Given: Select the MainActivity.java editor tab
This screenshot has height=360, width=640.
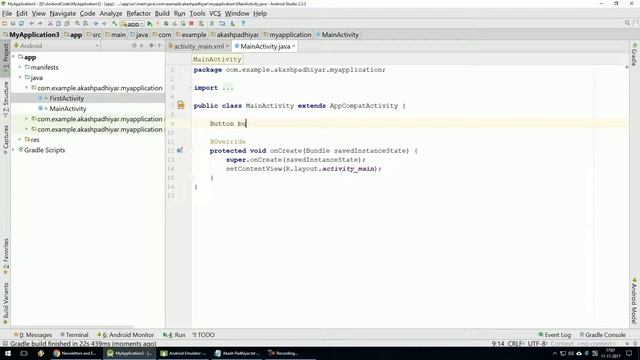Looking at the screenshot, I should [x=265, y=47].
